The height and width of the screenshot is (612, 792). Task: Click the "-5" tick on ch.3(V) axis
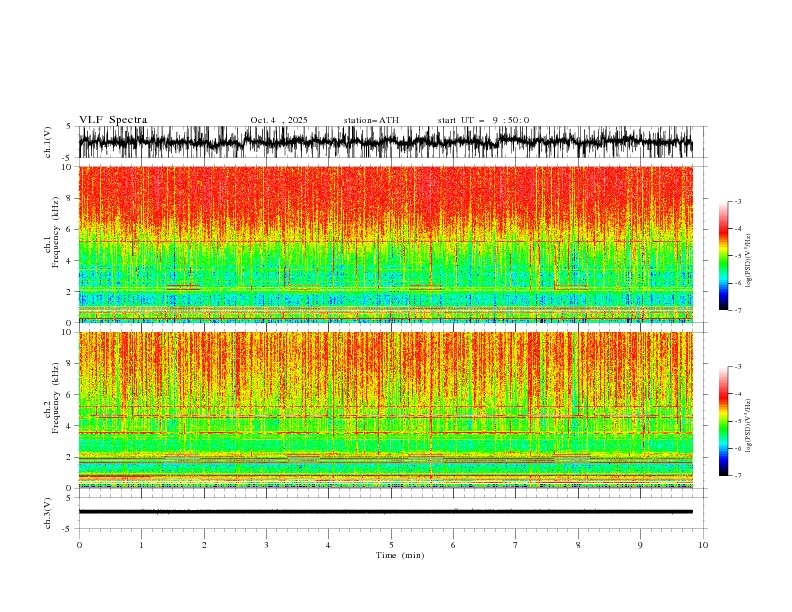click(x=68, y=529)
